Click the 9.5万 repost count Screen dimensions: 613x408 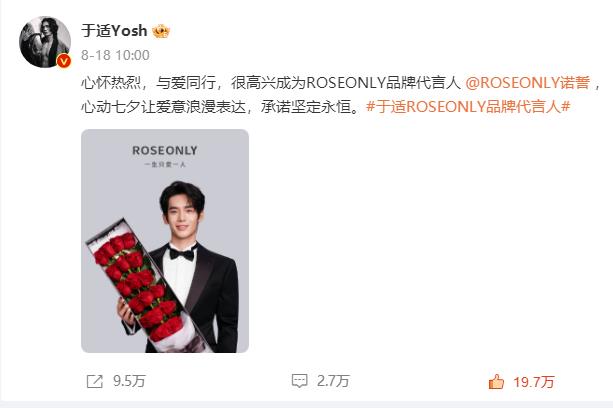[x=129, y=381]
